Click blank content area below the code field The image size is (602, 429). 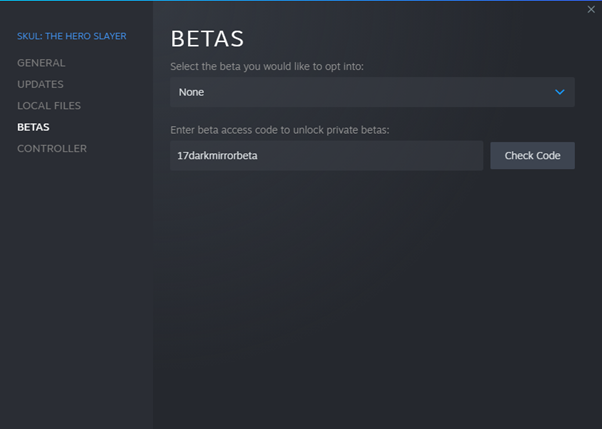[371, 290]
